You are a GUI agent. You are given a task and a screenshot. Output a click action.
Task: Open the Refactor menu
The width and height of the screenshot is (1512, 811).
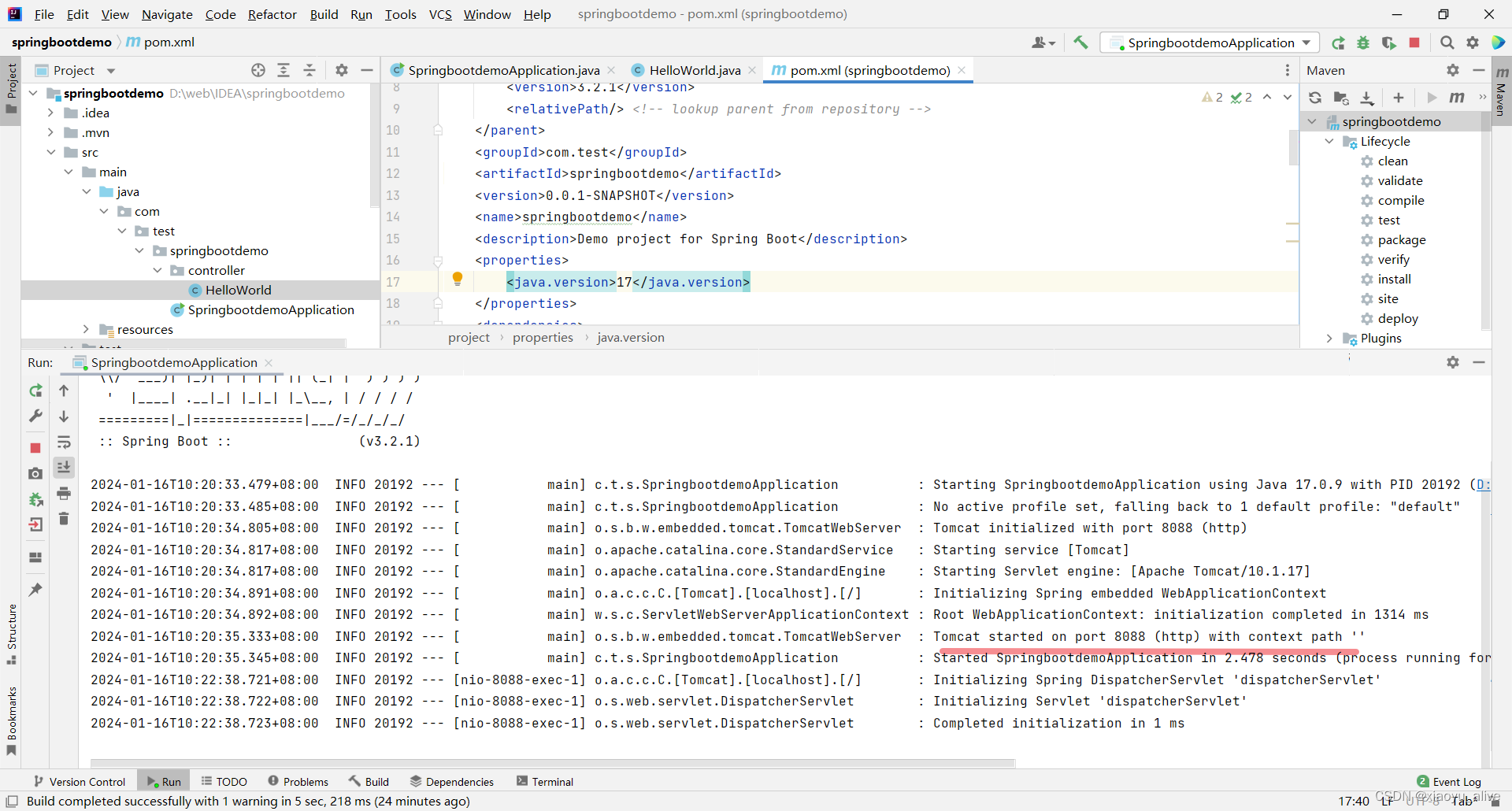tap(272, 14)
